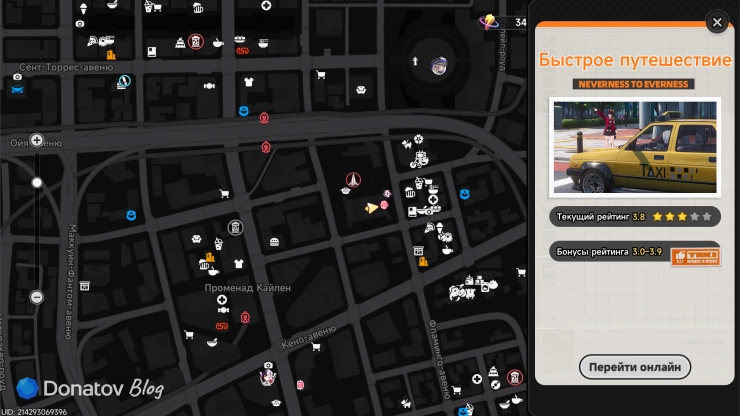
Task: Click the hamburger food shop icon
Action: tap(274, 242)
